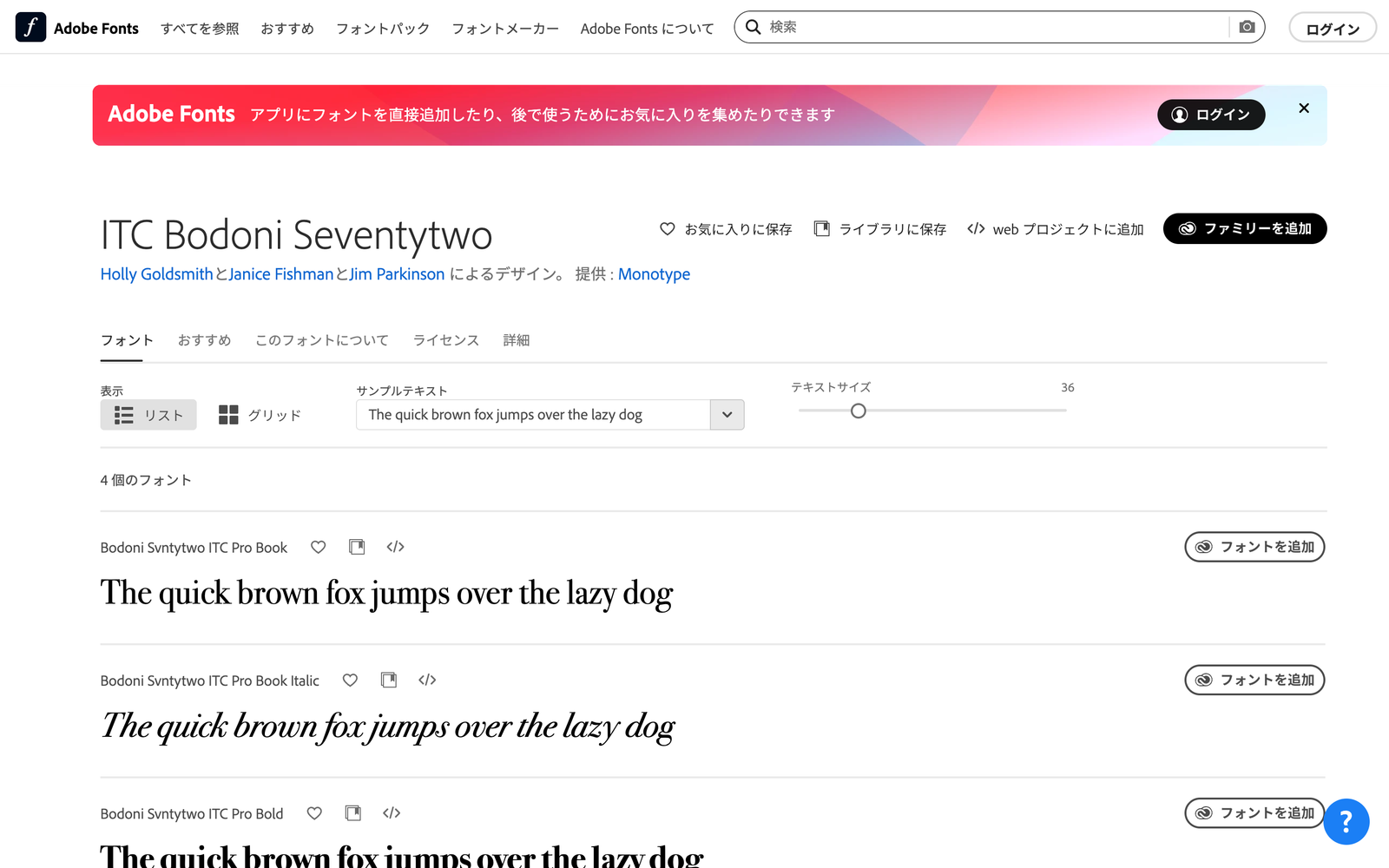Click the Adobe Fonts logo icon

point(30,28)
